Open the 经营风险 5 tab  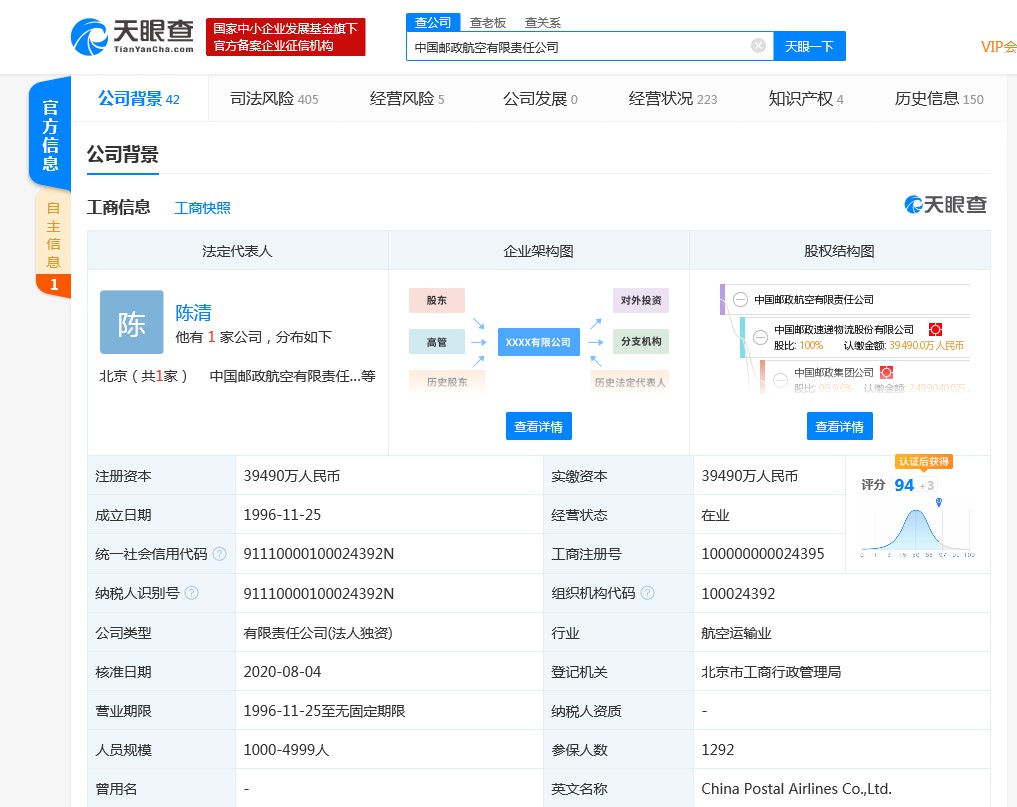point(407,99)
